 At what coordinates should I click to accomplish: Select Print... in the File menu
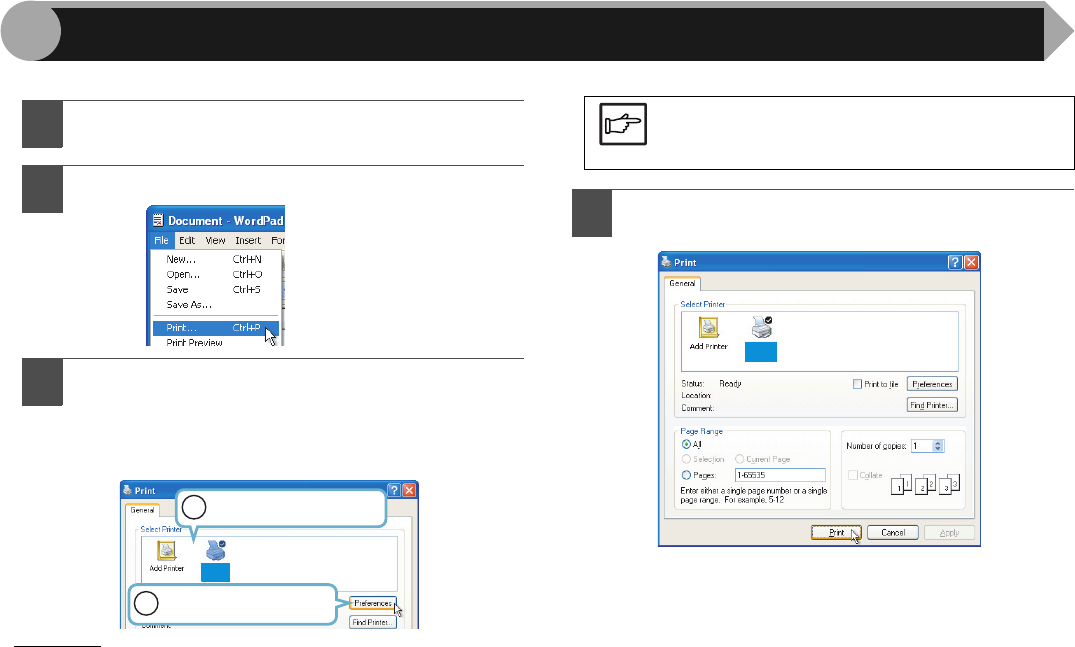coord(215,328)
